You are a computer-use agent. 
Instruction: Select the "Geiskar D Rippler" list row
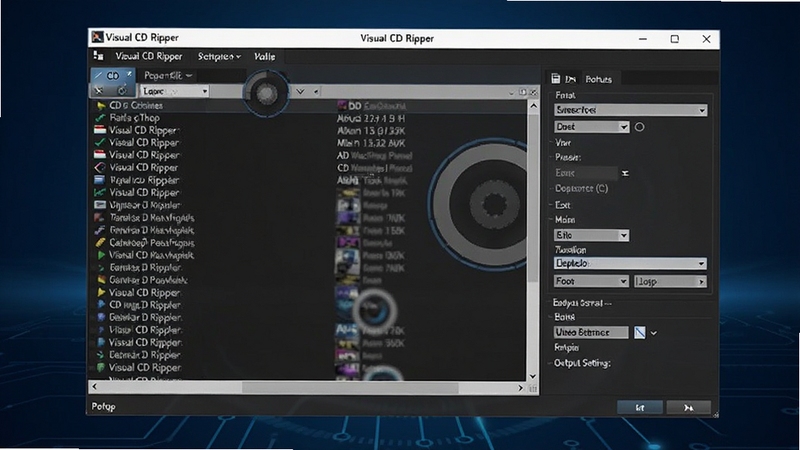coord(145,317)
